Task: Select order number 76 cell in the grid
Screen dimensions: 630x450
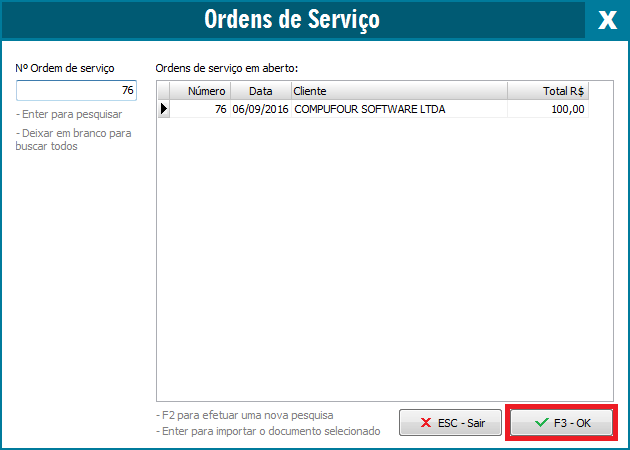Action: point(200,109)
